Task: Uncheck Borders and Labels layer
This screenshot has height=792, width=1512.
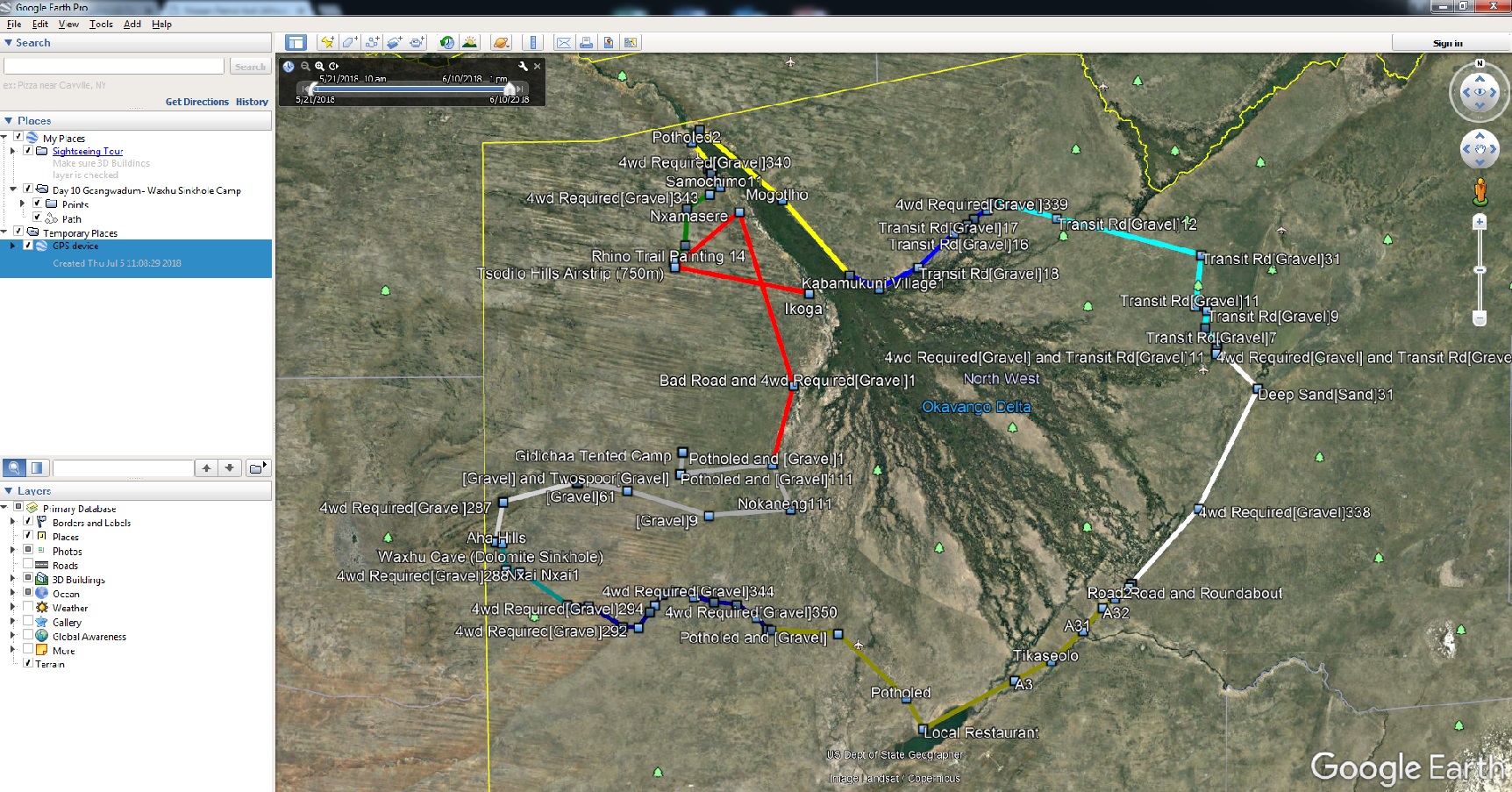Action: point(28,522)
